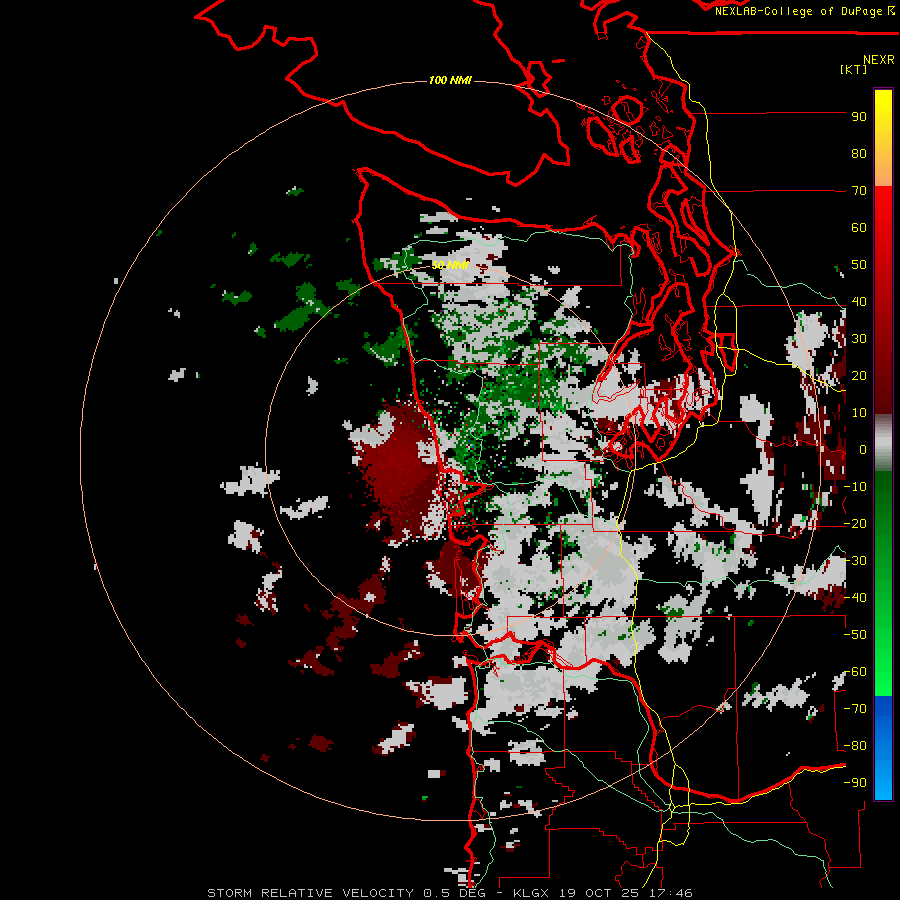The image size is (900, 900).
Task: Click the 90 value on velocity scale
Action: 859,116
